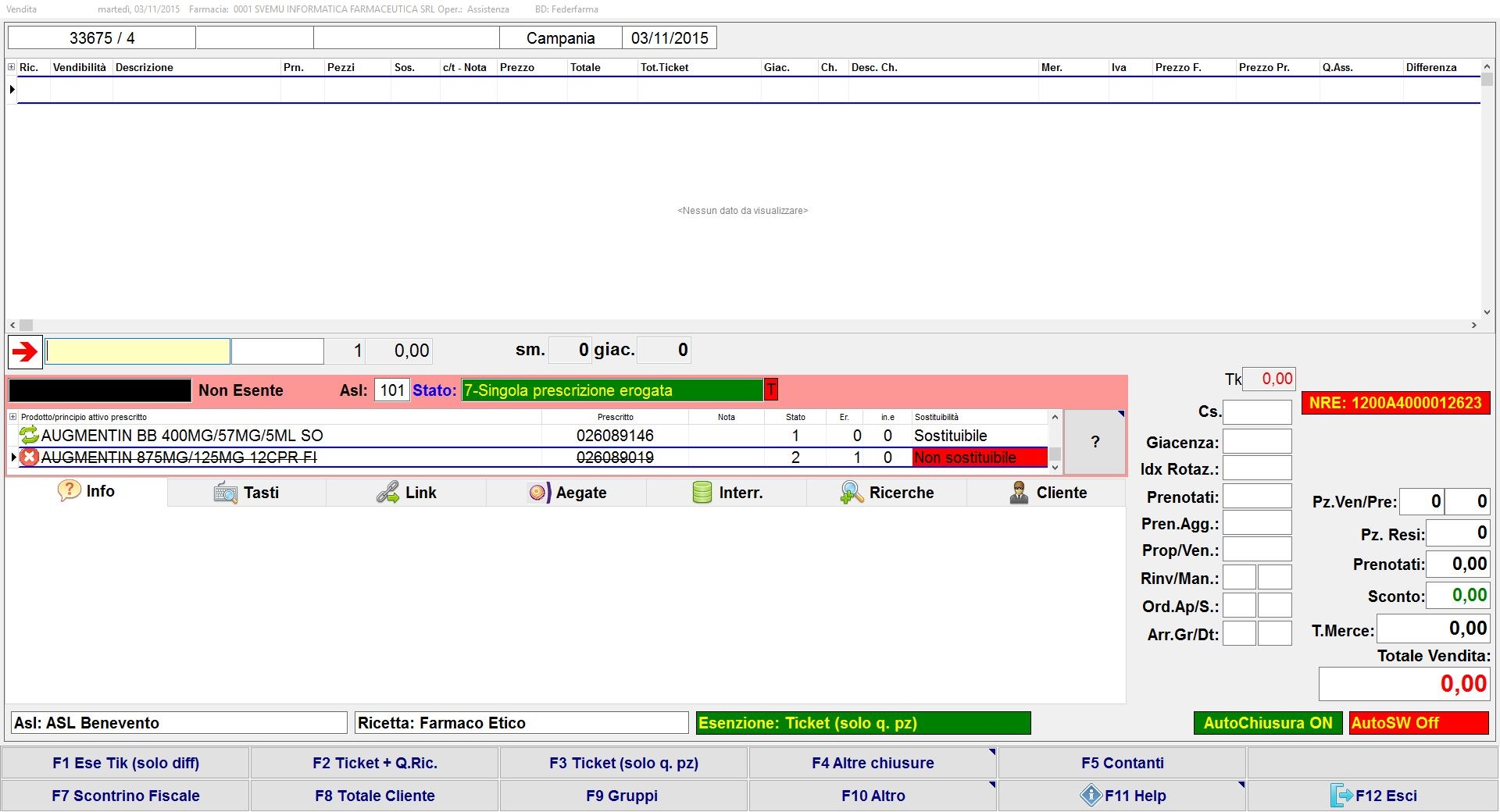The image size is (1500, 812).
Task: Click the Interr. database icon
Action: (x=702, y=493)
